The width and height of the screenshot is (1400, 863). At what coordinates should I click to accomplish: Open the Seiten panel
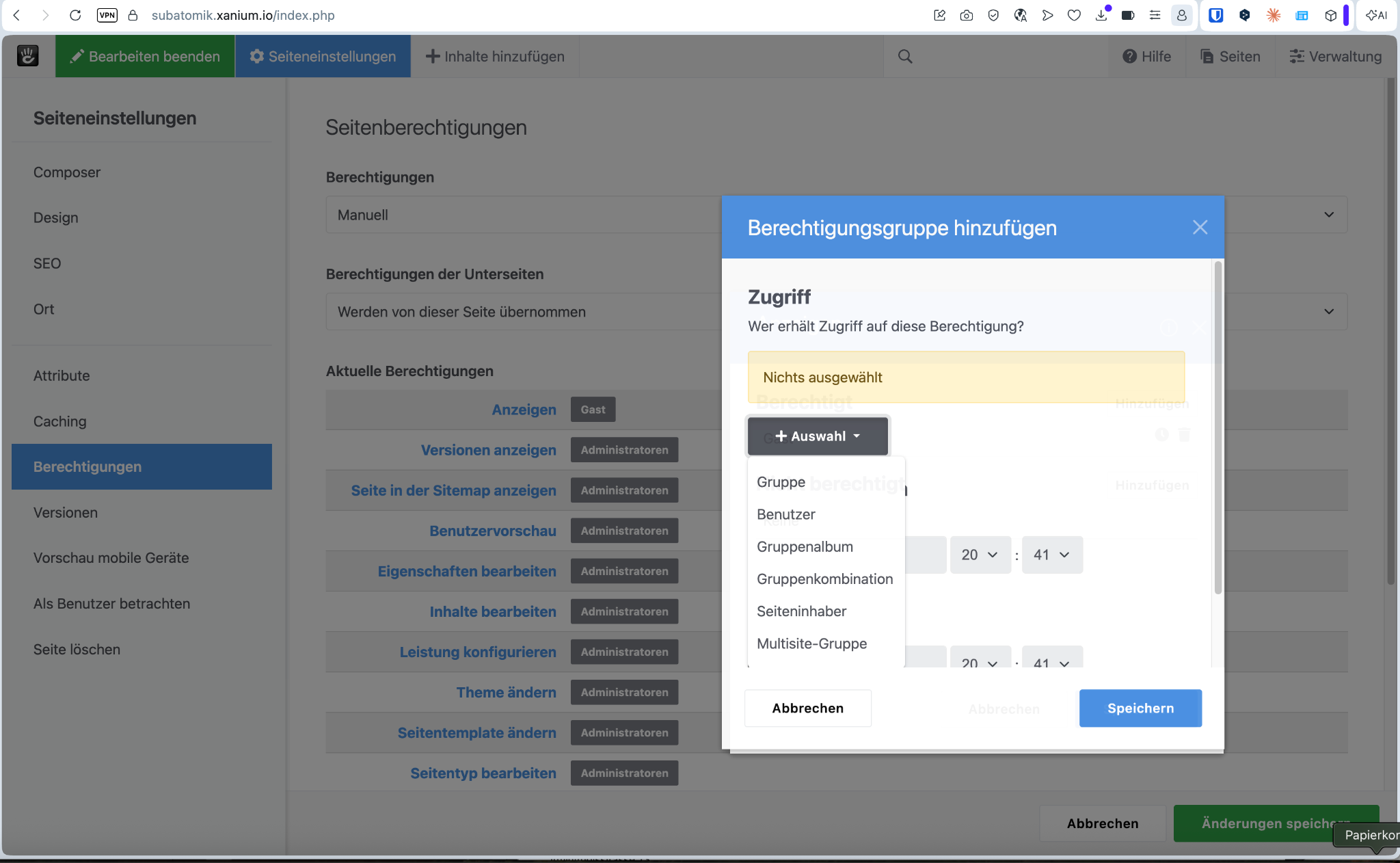tap(1230, 56)
